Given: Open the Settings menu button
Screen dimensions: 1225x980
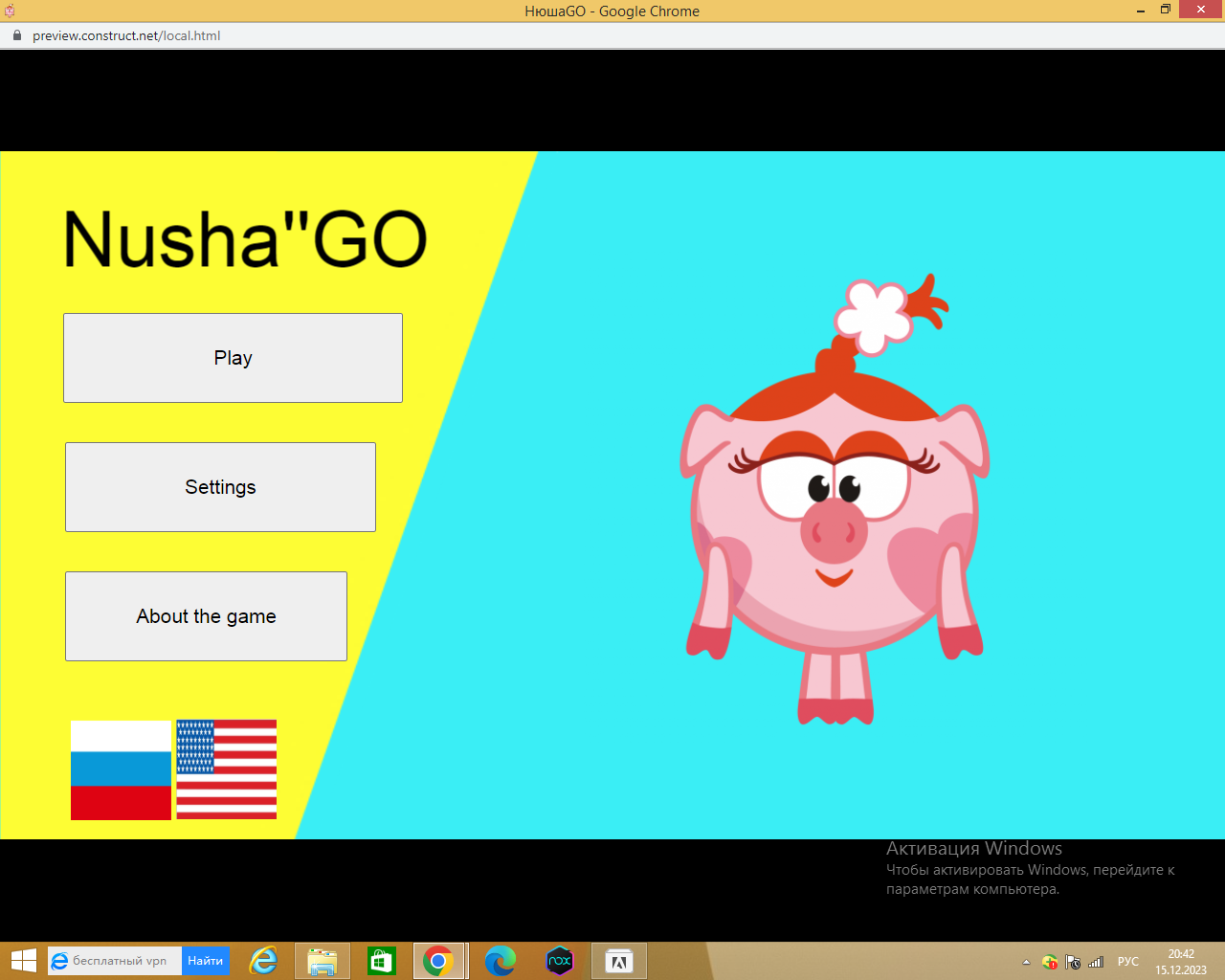Looking at the screenshot, I should point(220,487).
